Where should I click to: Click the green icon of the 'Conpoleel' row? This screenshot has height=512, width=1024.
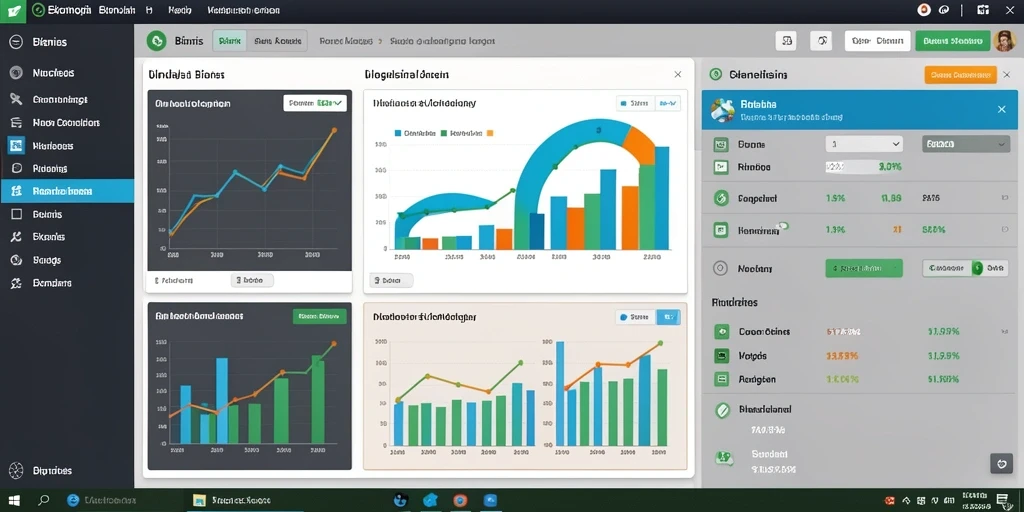(x=721, y=198)
